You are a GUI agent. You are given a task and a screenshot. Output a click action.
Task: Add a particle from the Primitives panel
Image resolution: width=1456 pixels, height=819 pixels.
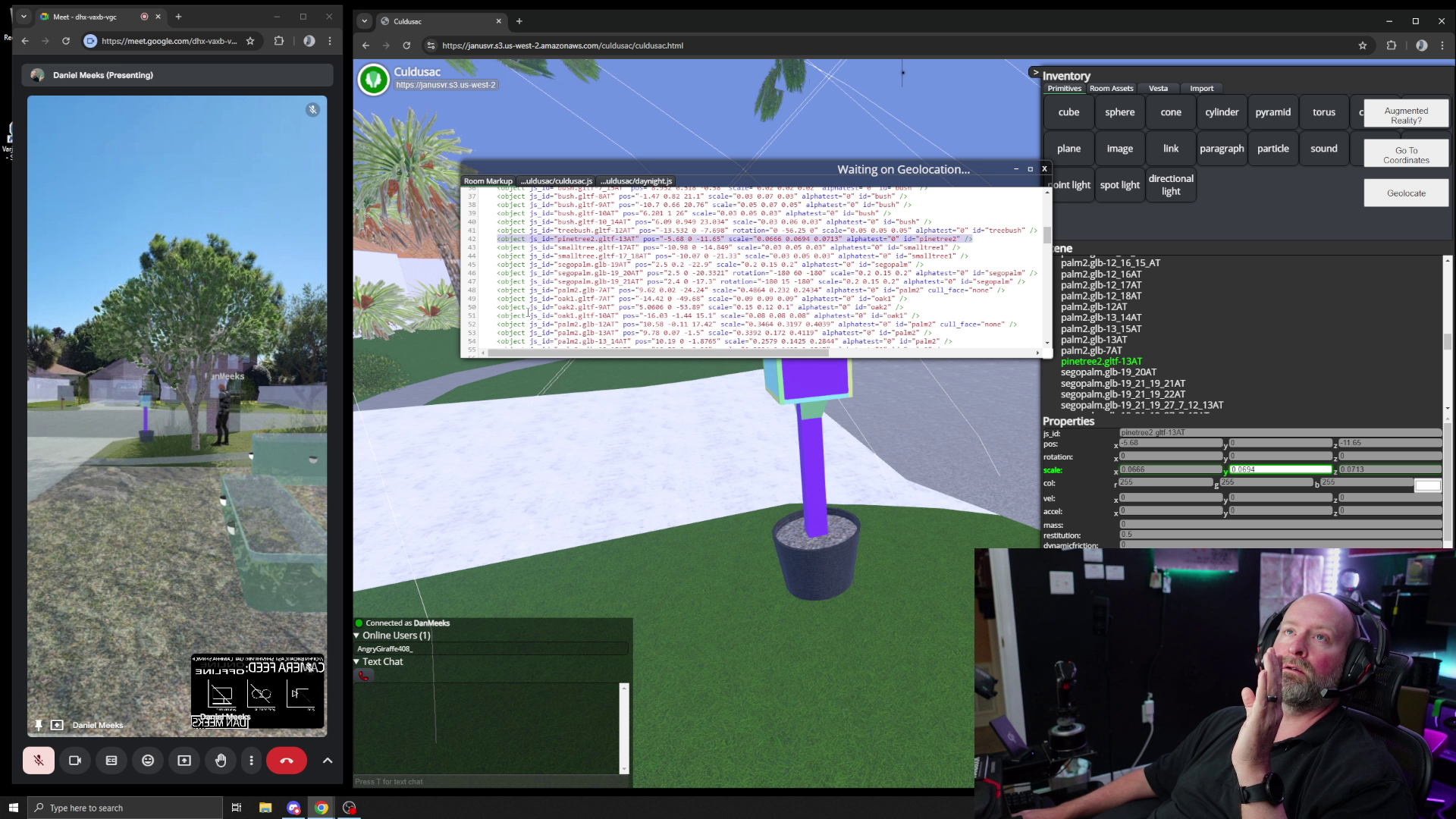[x=1273, y=148]
